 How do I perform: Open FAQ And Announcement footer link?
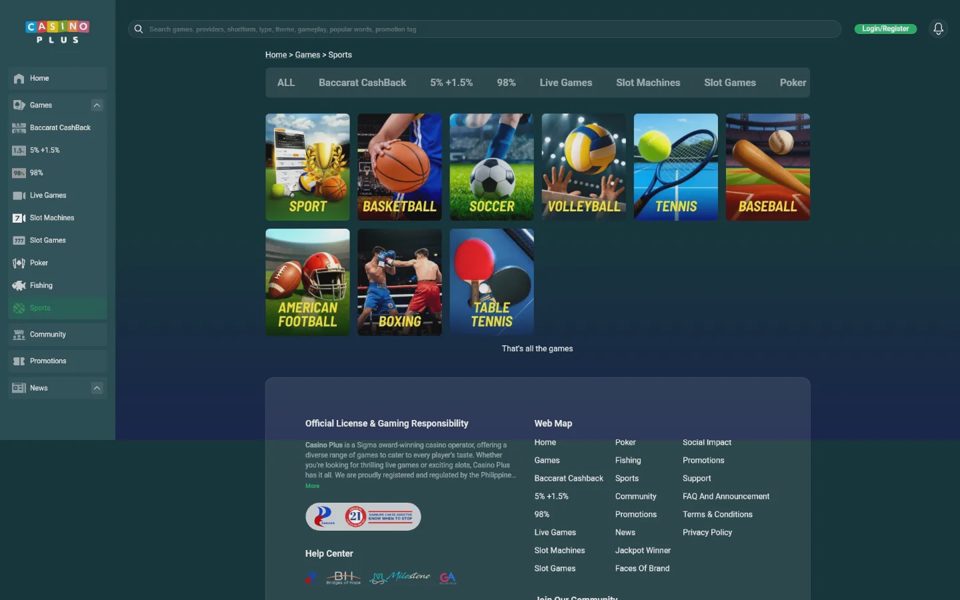point(726,497)
